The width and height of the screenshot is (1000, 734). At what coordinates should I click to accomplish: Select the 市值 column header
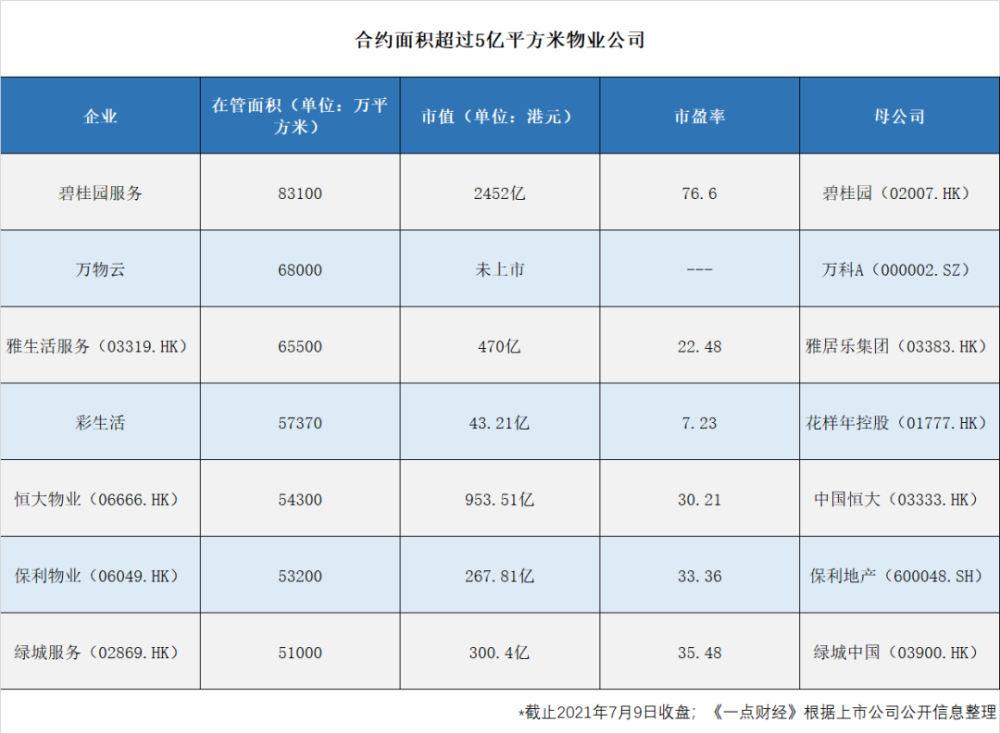[x=499, y=116]
